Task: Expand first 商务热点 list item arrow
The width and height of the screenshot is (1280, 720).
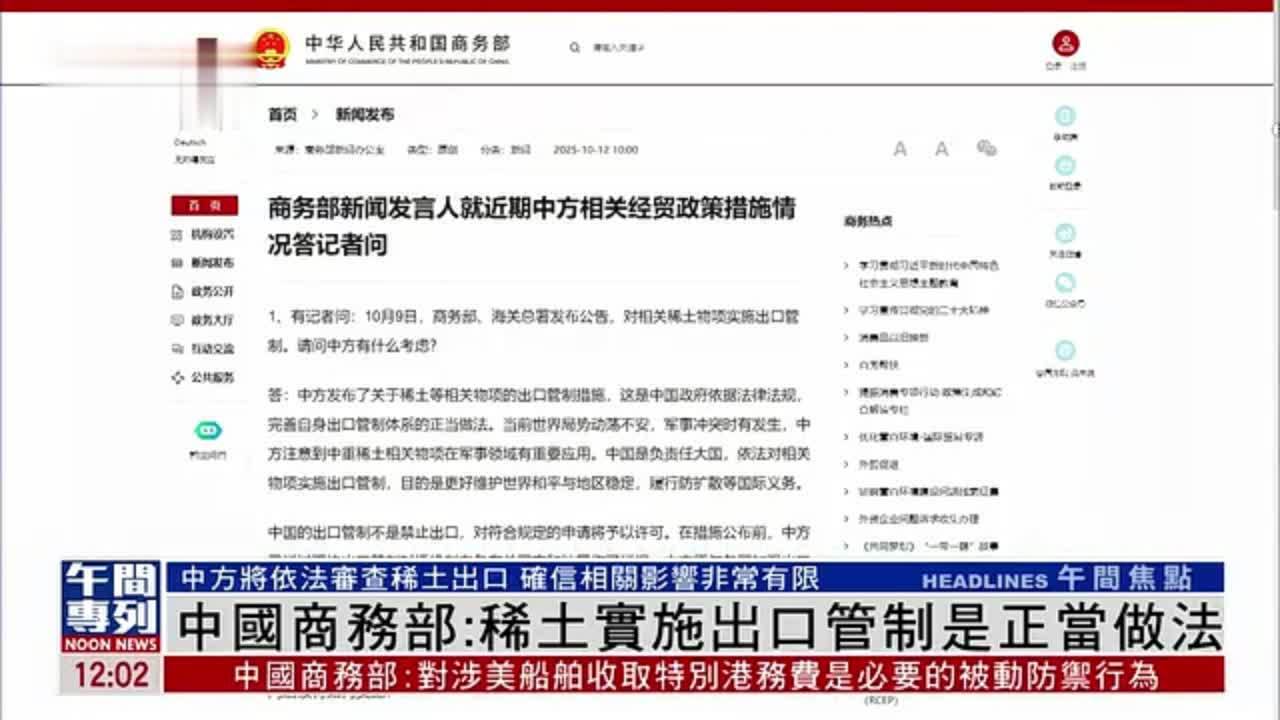Action: 847,266
